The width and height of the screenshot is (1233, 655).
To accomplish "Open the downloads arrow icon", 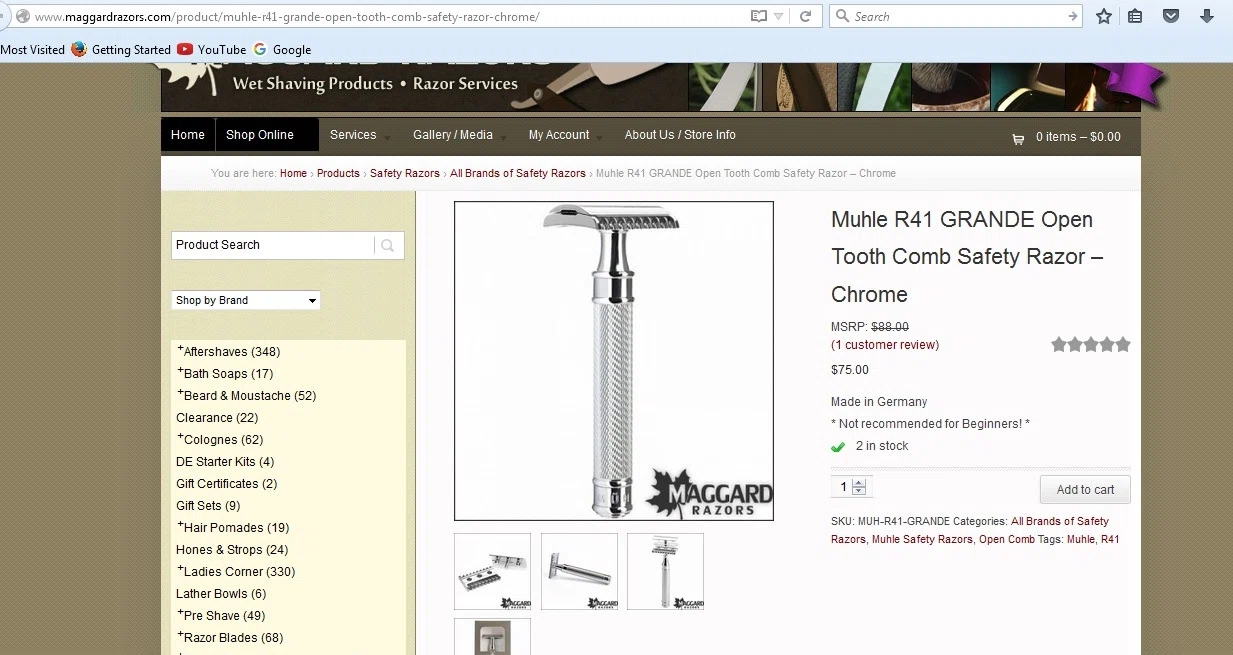I will (1207, 16).
